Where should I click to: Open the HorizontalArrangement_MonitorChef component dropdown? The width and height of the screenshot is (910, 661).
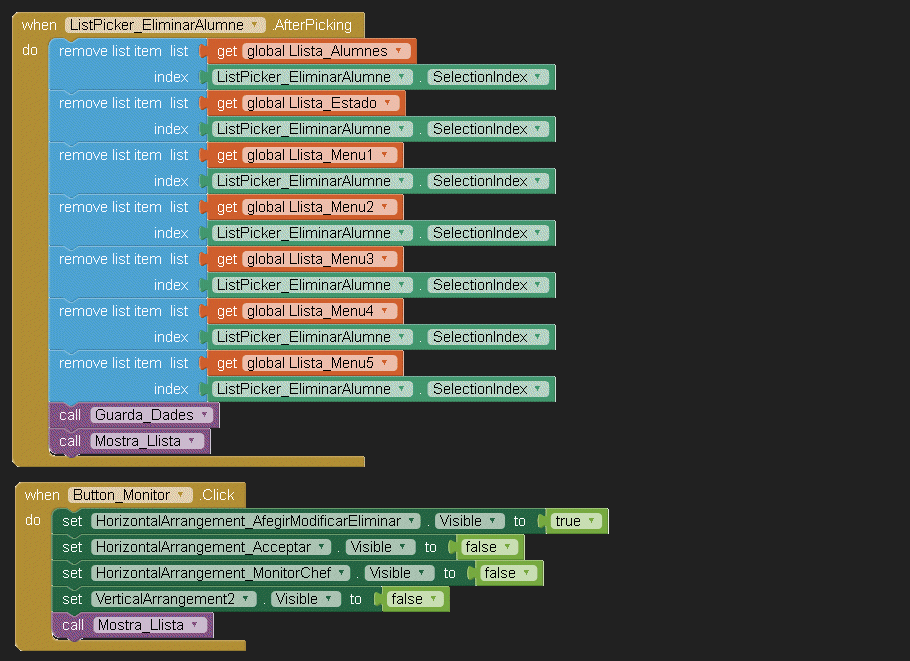[x=342, y=573]
